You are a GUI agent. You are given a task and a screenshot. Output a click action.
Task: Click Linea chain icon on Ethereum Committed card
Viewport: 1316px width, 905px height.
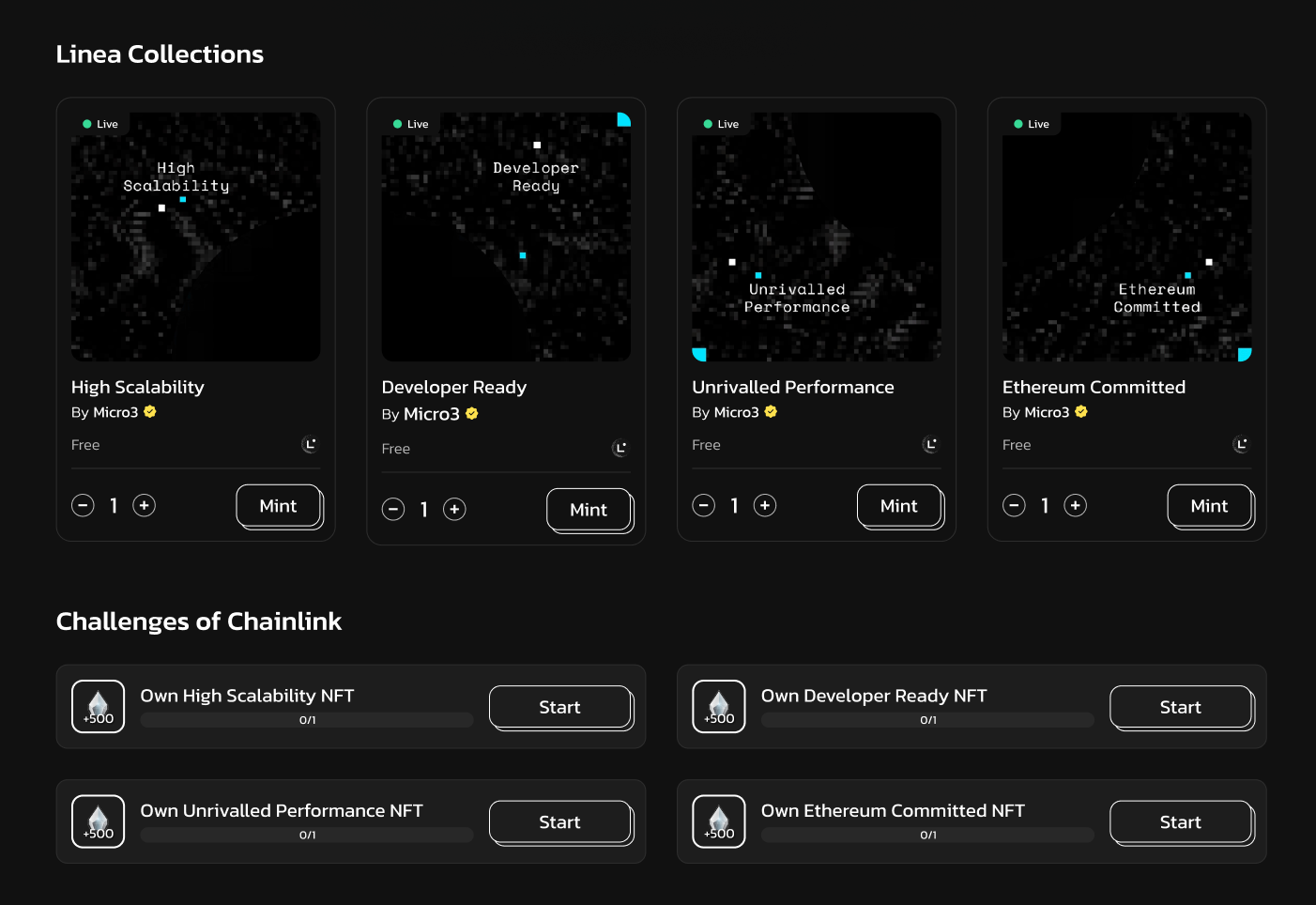(x=1241, y=444)
